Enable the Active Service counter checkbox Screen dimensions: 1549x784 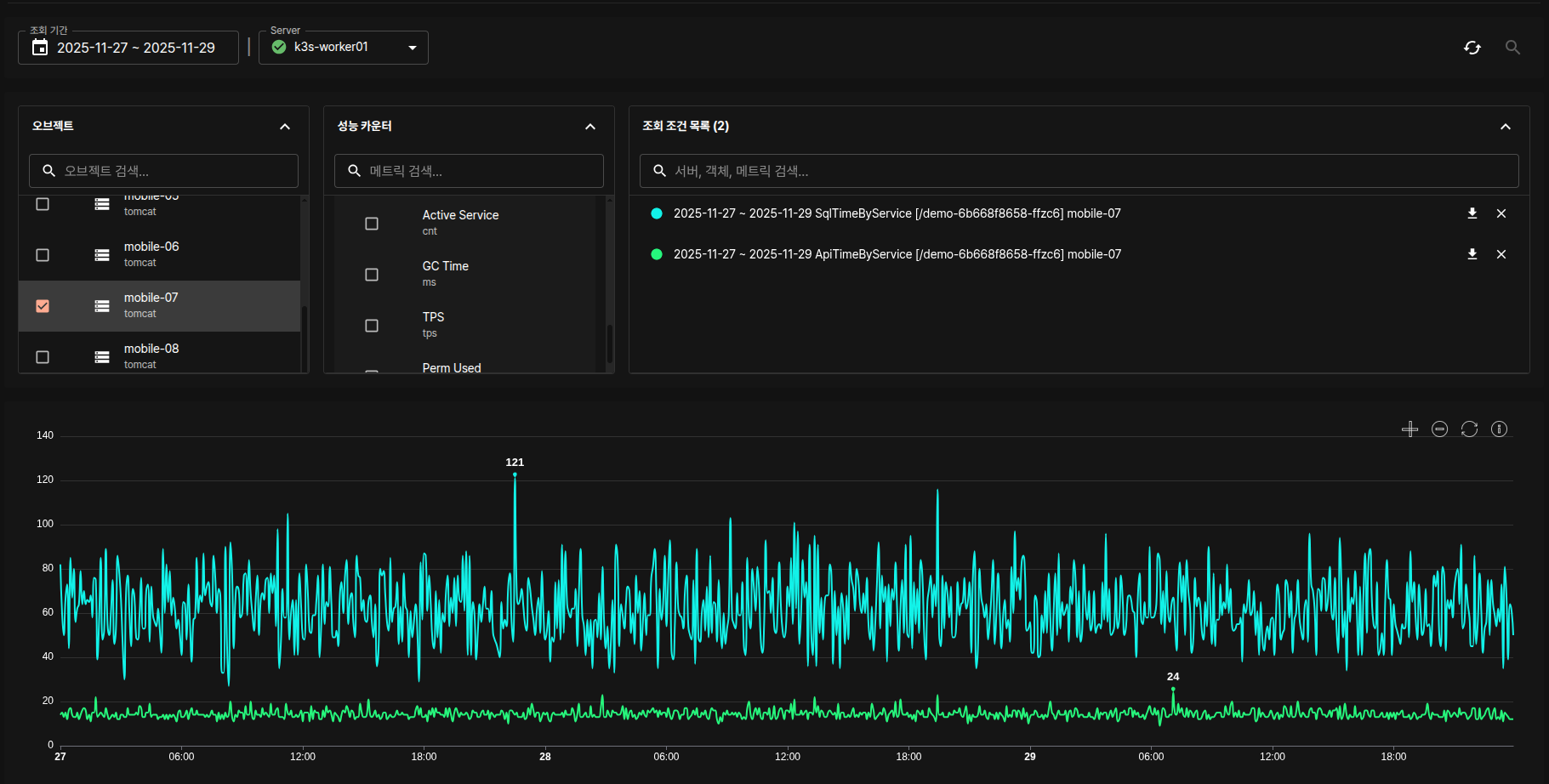click(x=372, y=224)
